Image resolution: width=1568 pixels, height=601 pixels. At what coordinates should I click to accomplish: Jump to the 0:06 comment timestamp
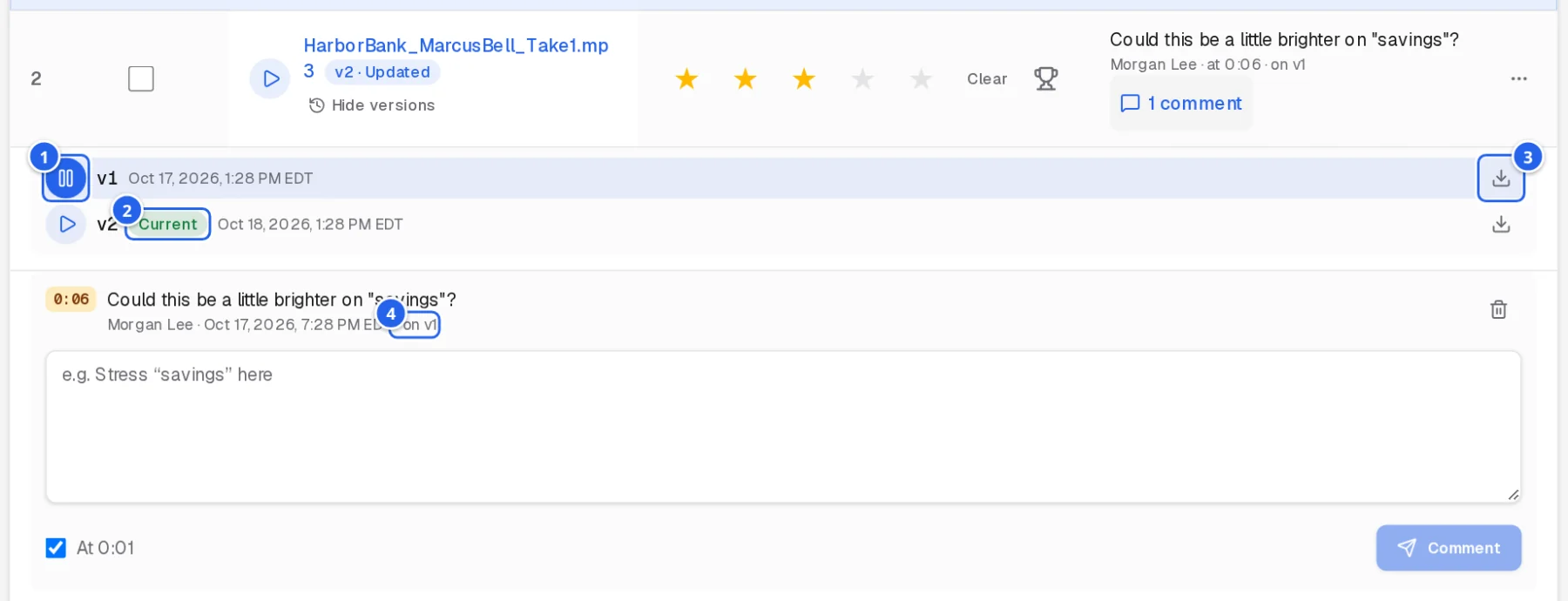click(x=71, y=300)
